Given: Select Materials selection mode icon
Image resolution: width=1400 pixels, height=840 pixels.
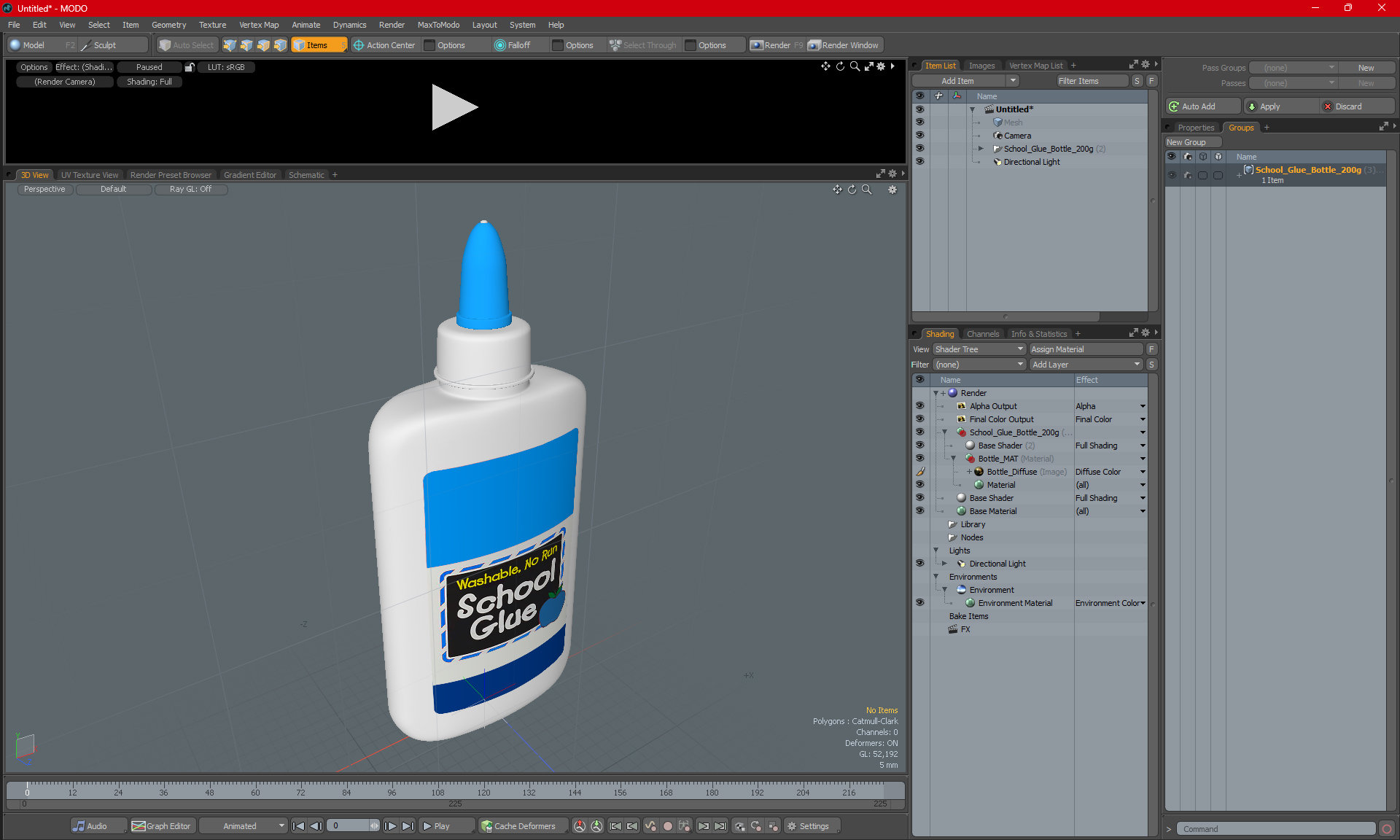Looking at the screenshot, I should 280,45.
